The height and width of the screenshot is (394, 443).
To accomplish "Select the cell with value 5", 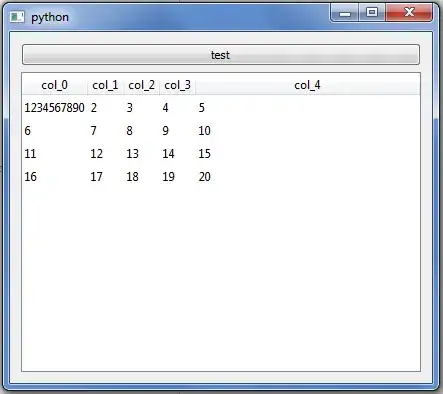I will click(x=307, y=108).
